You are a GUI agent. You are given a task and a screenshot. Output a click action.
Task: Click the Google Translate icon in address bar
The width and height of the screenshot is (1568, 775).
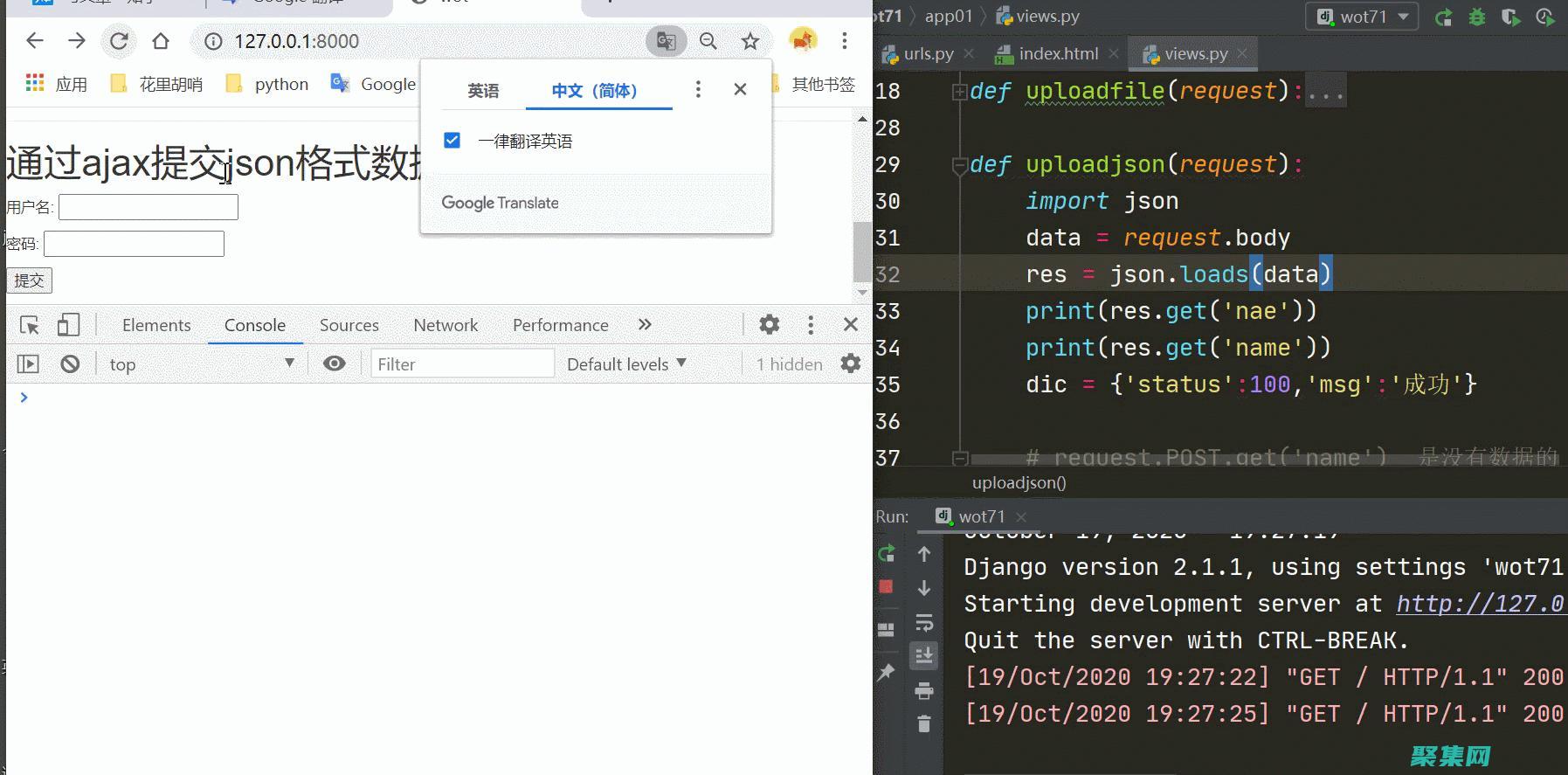click(666, 41)
